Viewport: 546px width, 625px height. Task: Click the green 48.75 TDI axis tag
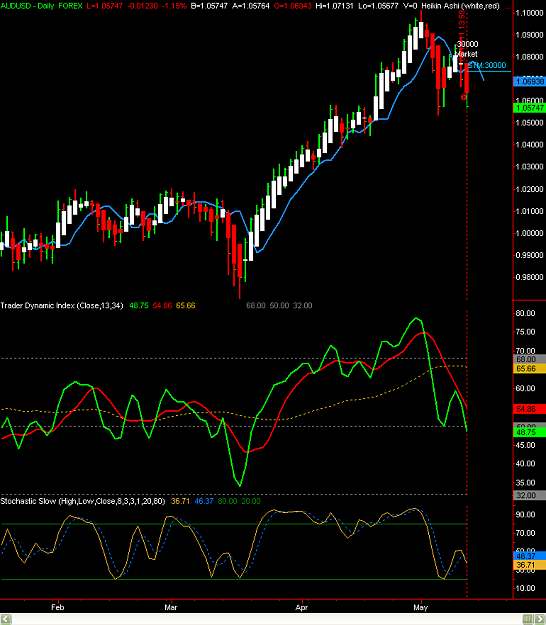tap(530, 432)
